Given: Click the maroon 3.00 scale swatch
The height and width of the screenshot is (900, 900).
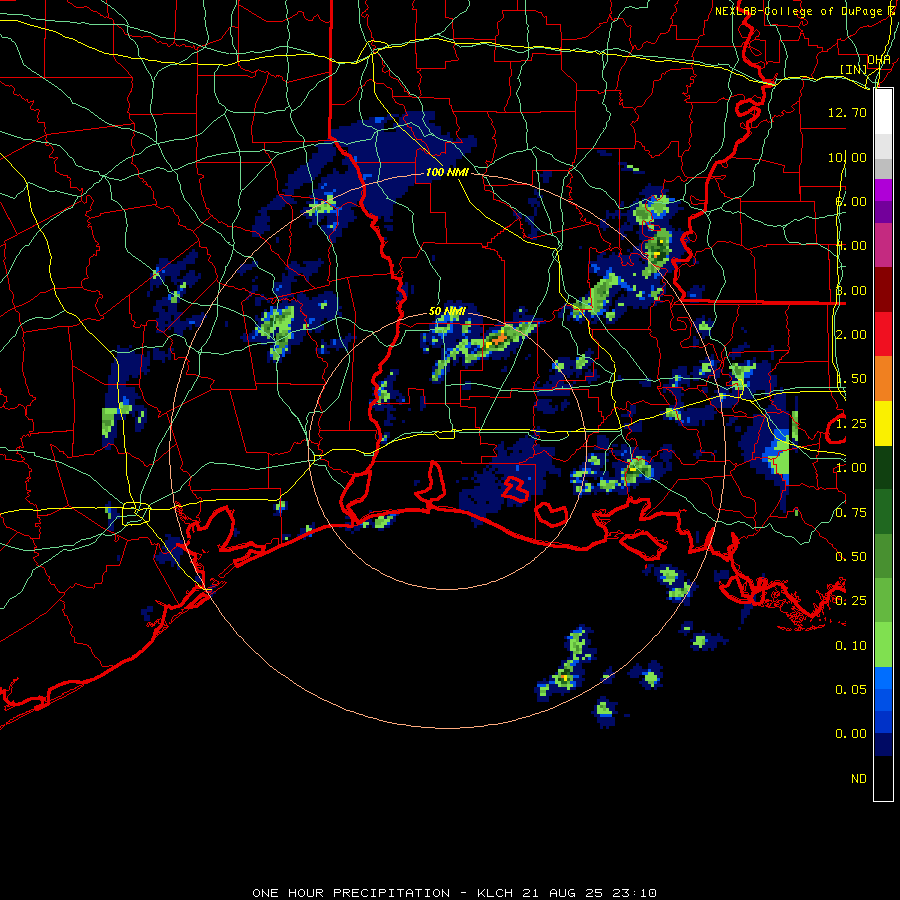Looking at the screenshot, I should (x=883, y=290).
